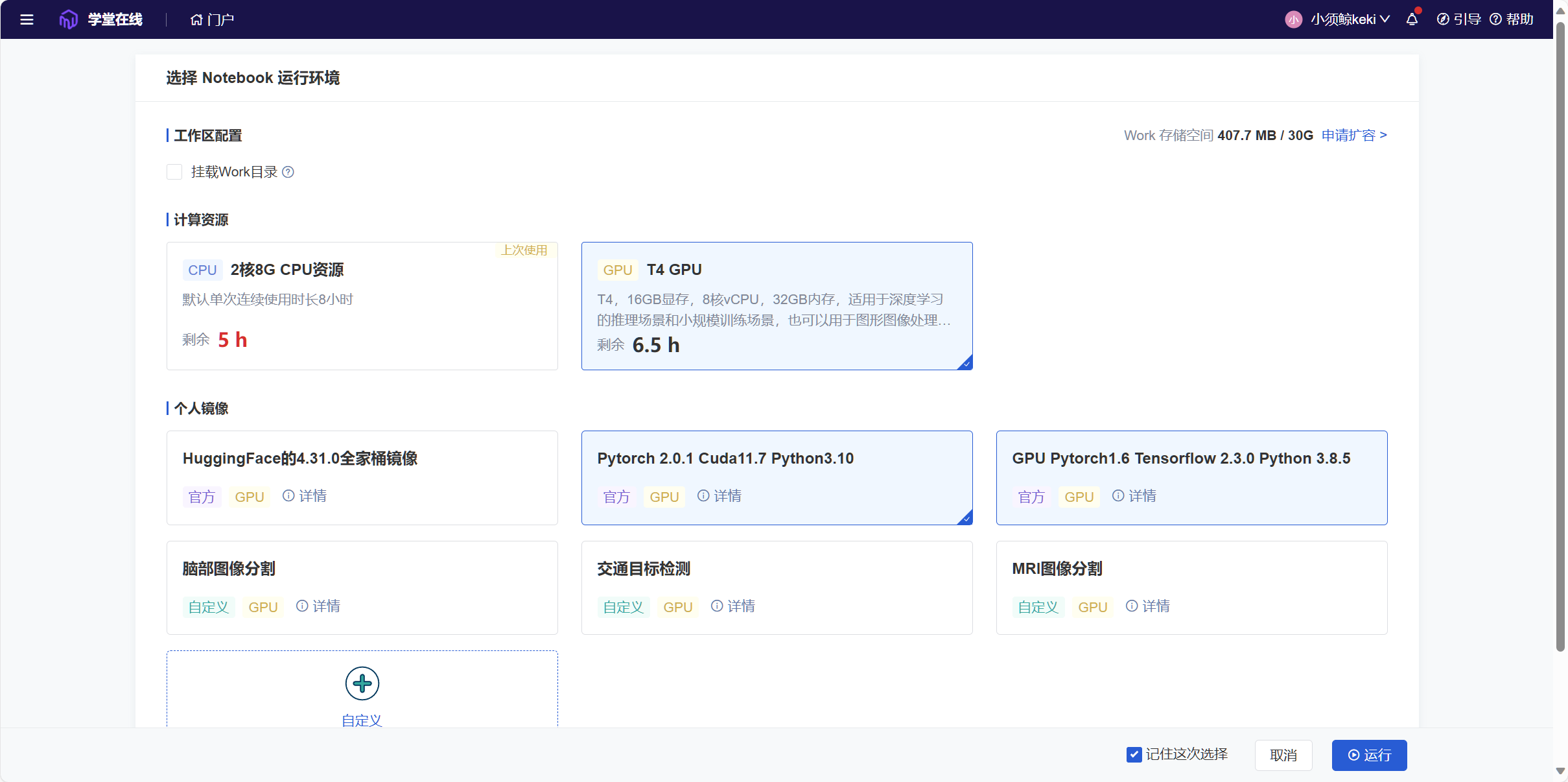The image size is (1568, 782).
Task: Click the 学堂在线 logo icon
Action: pos(68,19)
